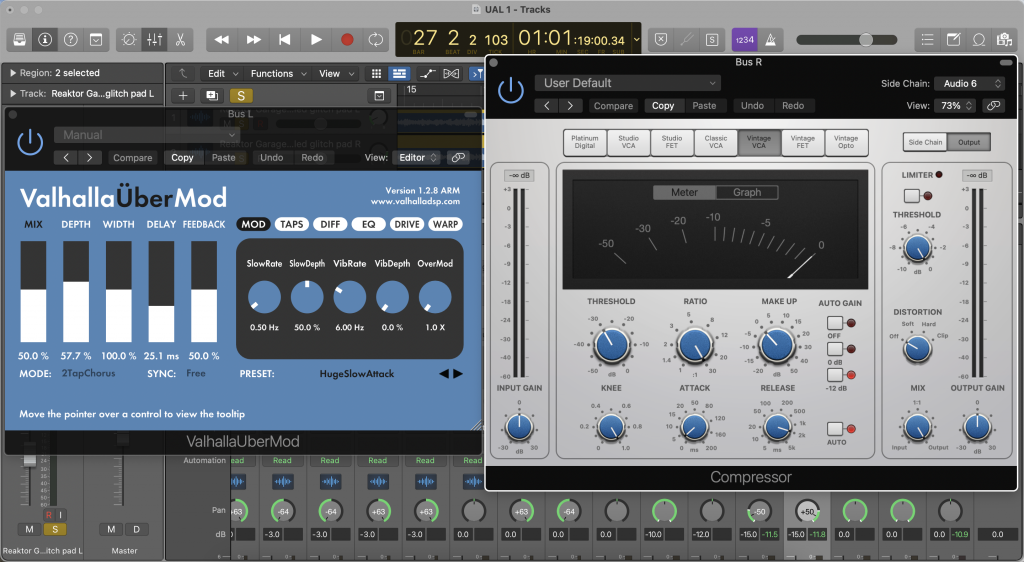This screenshot has height=562, width=1024.
Task: Hit the red Record button
Action: pyautogui.click(x=347, y=40)
